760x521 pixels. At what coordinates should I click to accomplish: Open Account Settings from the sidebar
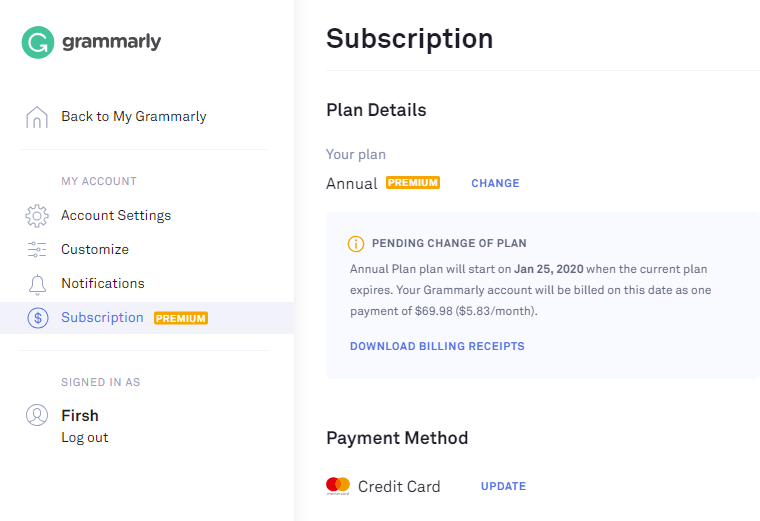coord(116,215)
